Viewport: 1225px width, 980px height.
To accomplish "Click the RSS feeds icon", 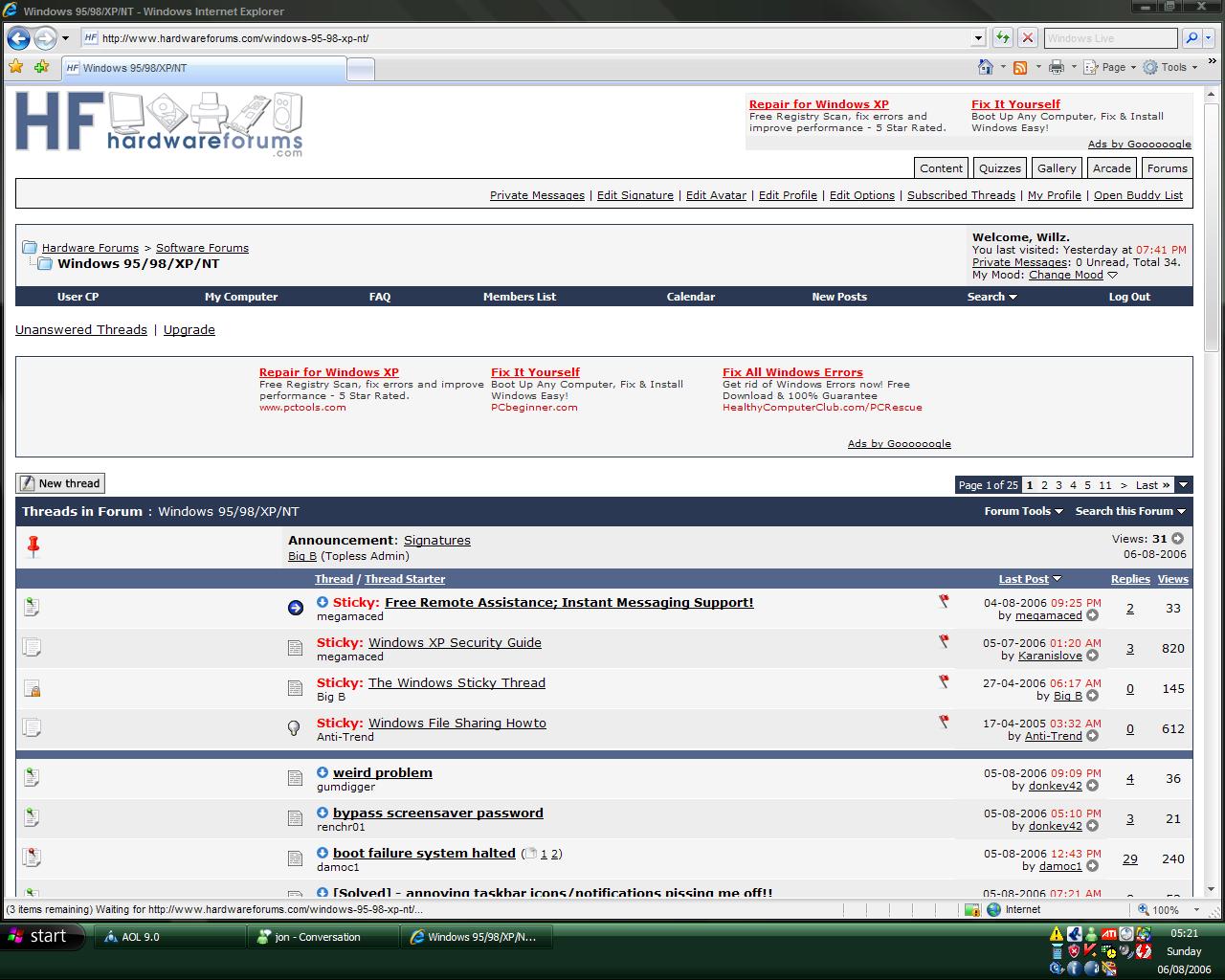I will click(1020, 67).
